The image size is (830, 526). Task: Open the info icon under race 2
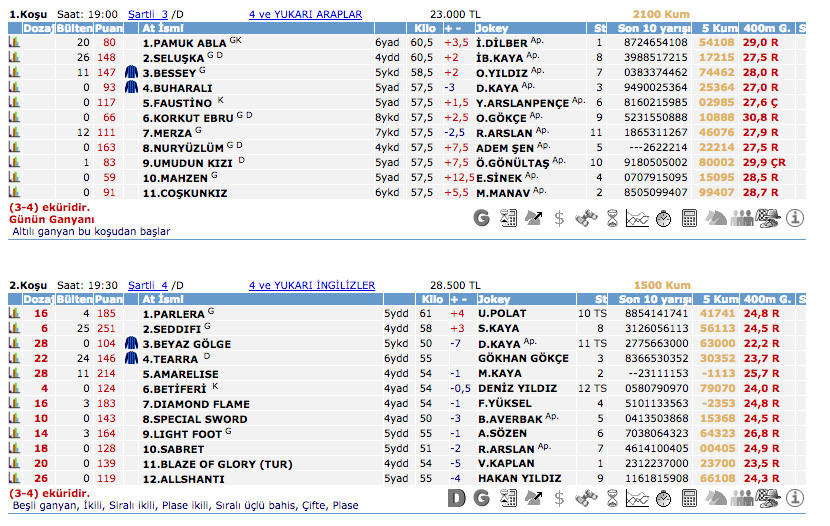[x=795, y=497]
